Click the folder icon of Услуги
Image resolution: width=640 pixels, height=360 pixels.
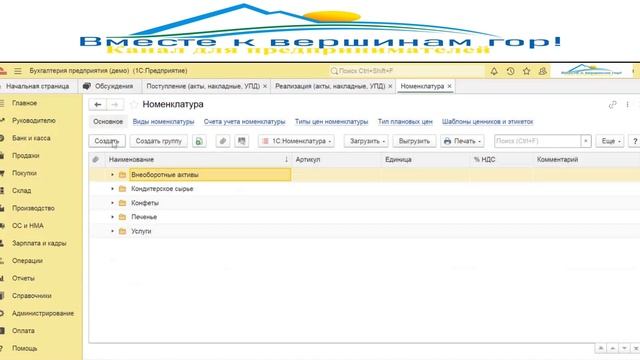coord(122,231)
